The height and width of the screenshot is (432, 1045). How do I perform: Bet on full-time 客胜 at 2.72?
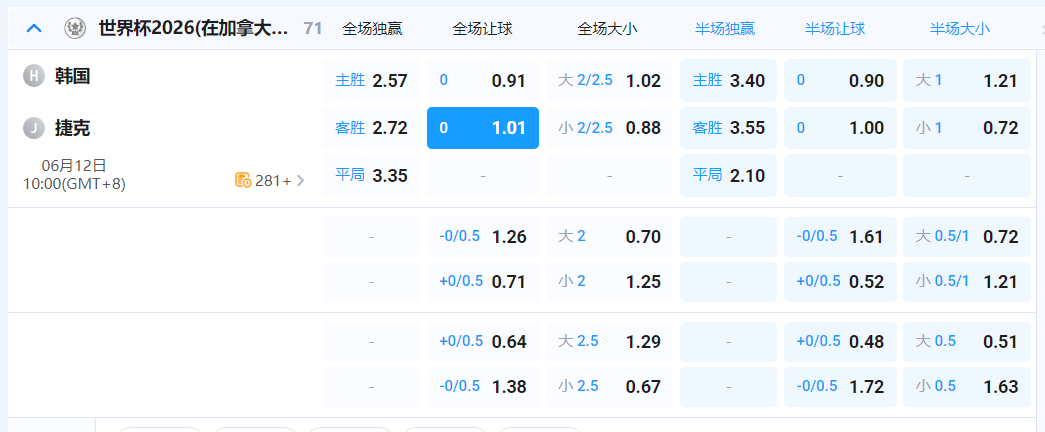[x=371, y=128]
